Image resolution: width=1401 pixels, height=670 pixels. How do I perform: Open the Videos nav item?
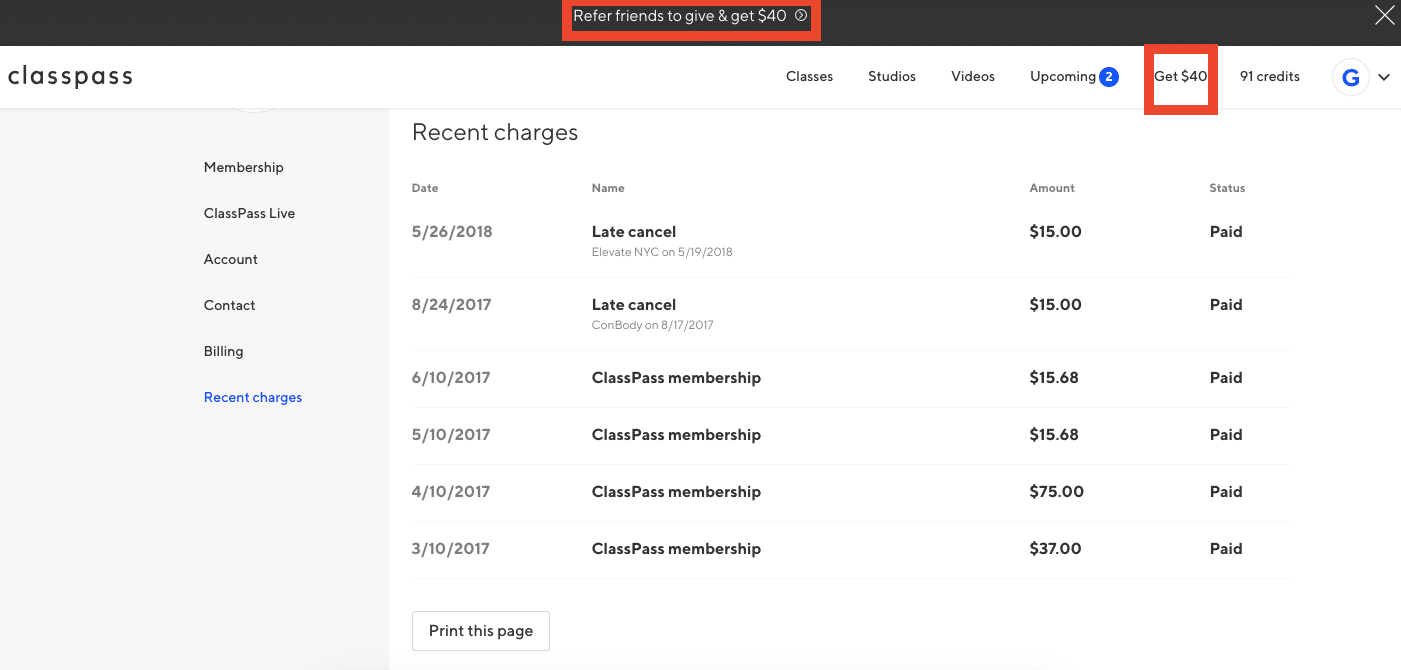tap(973, 77)
